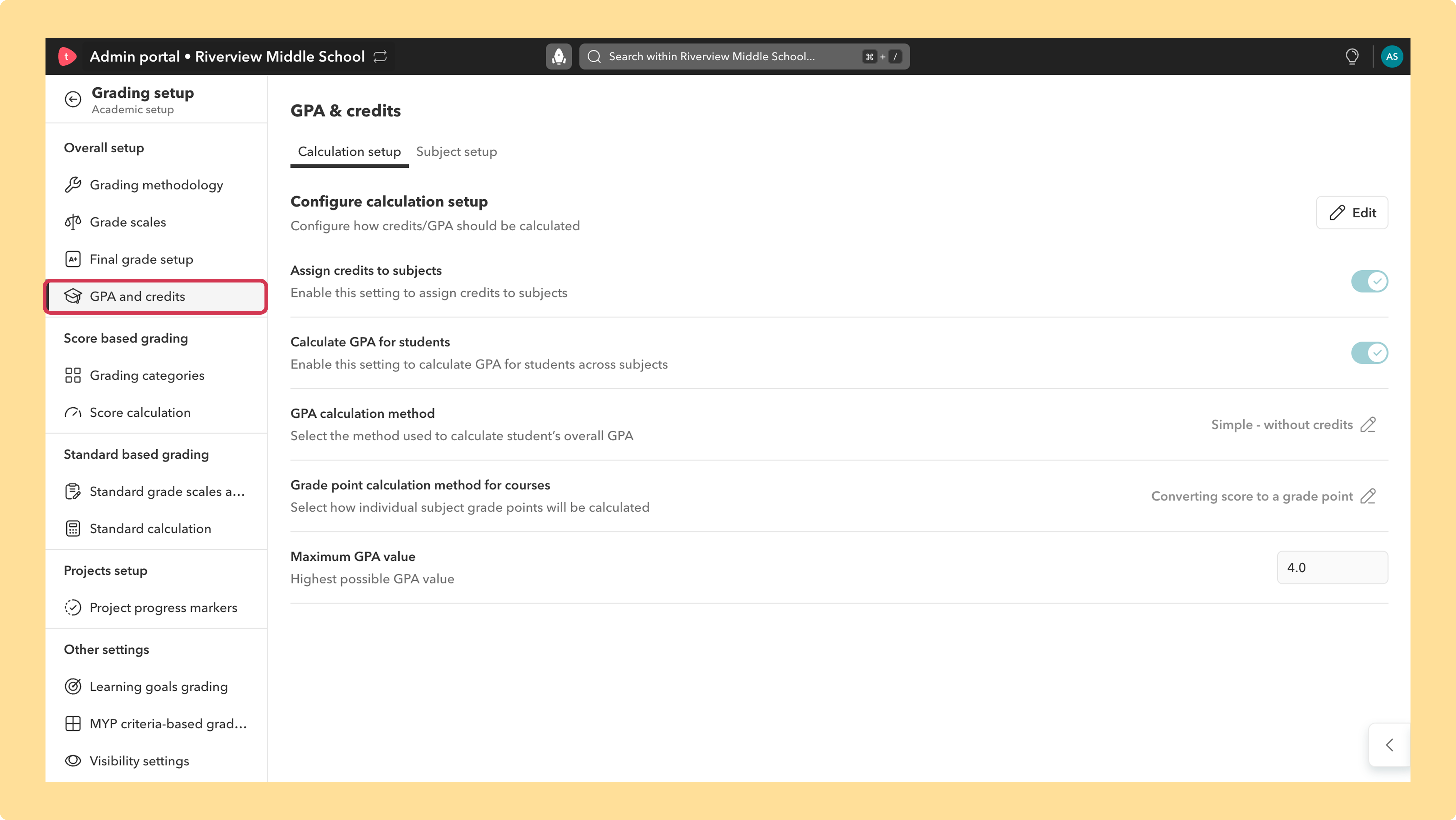Switch to the Calculation setup tab
Screen dimensions: 1456x820
tap(349, 151)
